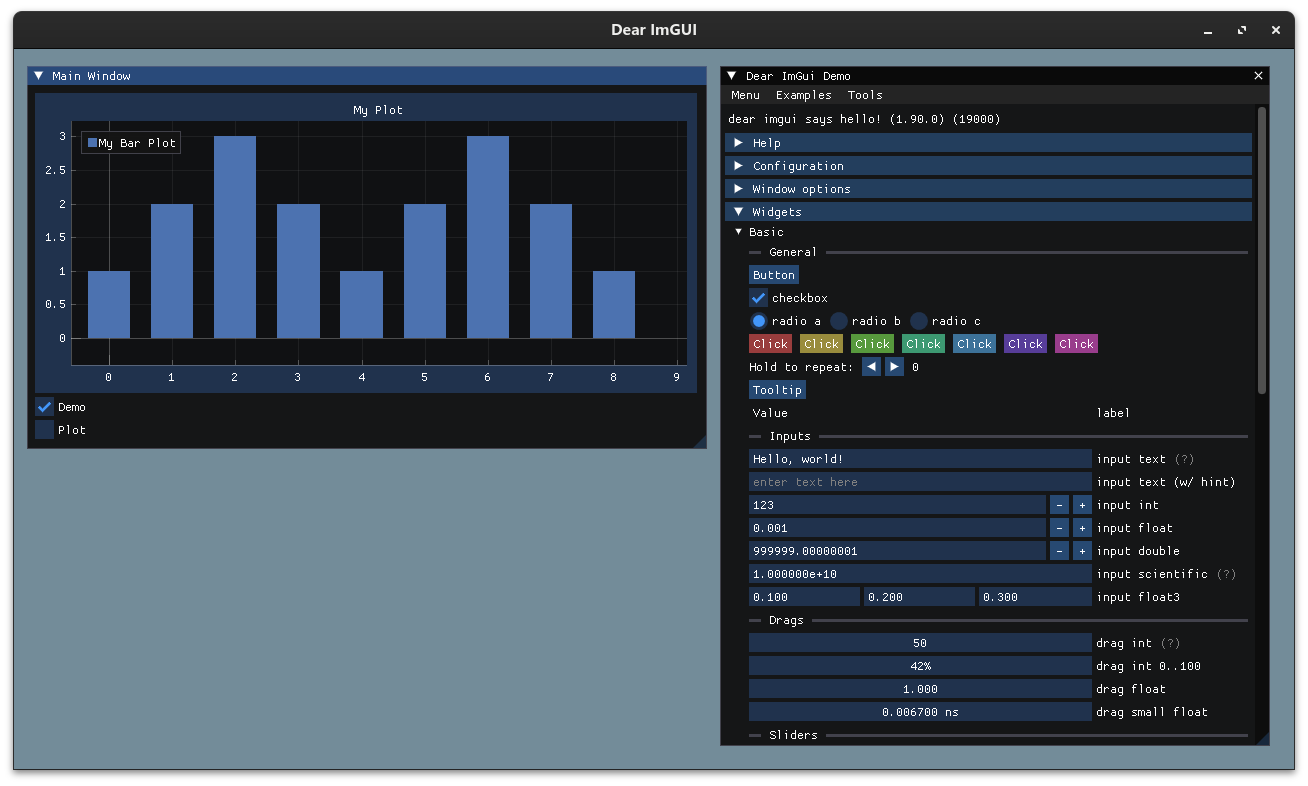
Task: Maximize the Dear ImGUI application window
Action: point(1242,31)
